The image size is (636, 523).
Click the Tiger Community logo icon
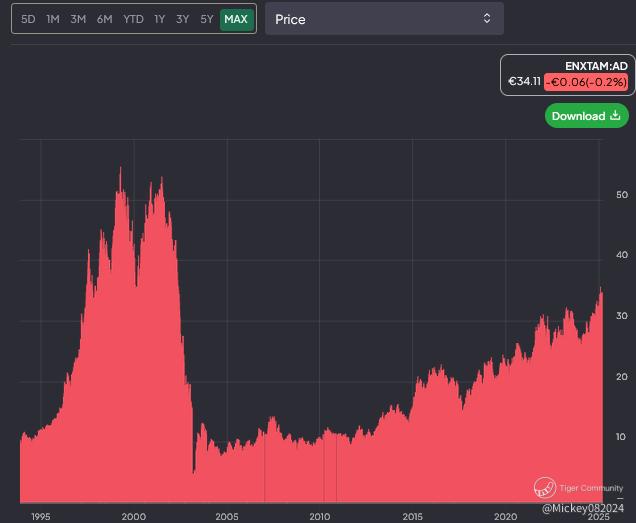click(544, 487)
